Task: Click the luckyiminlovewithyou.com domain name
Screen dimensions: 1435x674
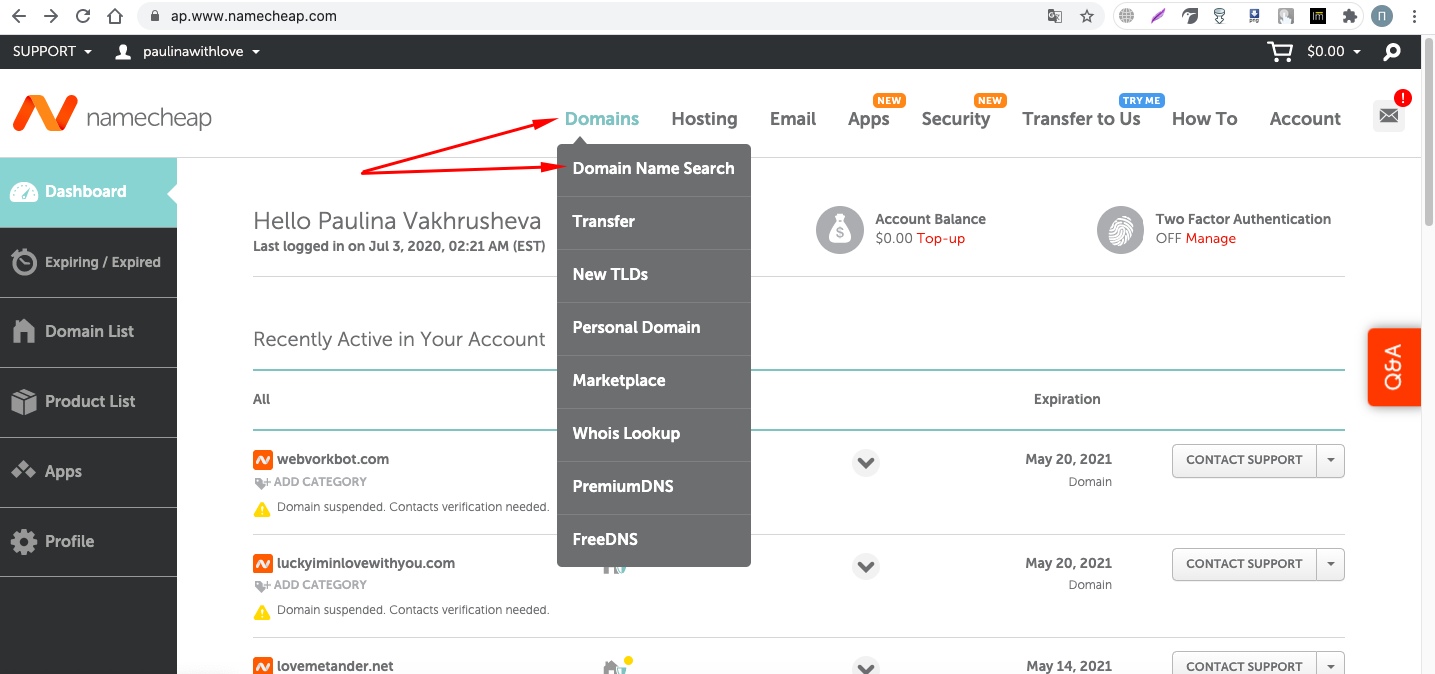Action: 366,564
